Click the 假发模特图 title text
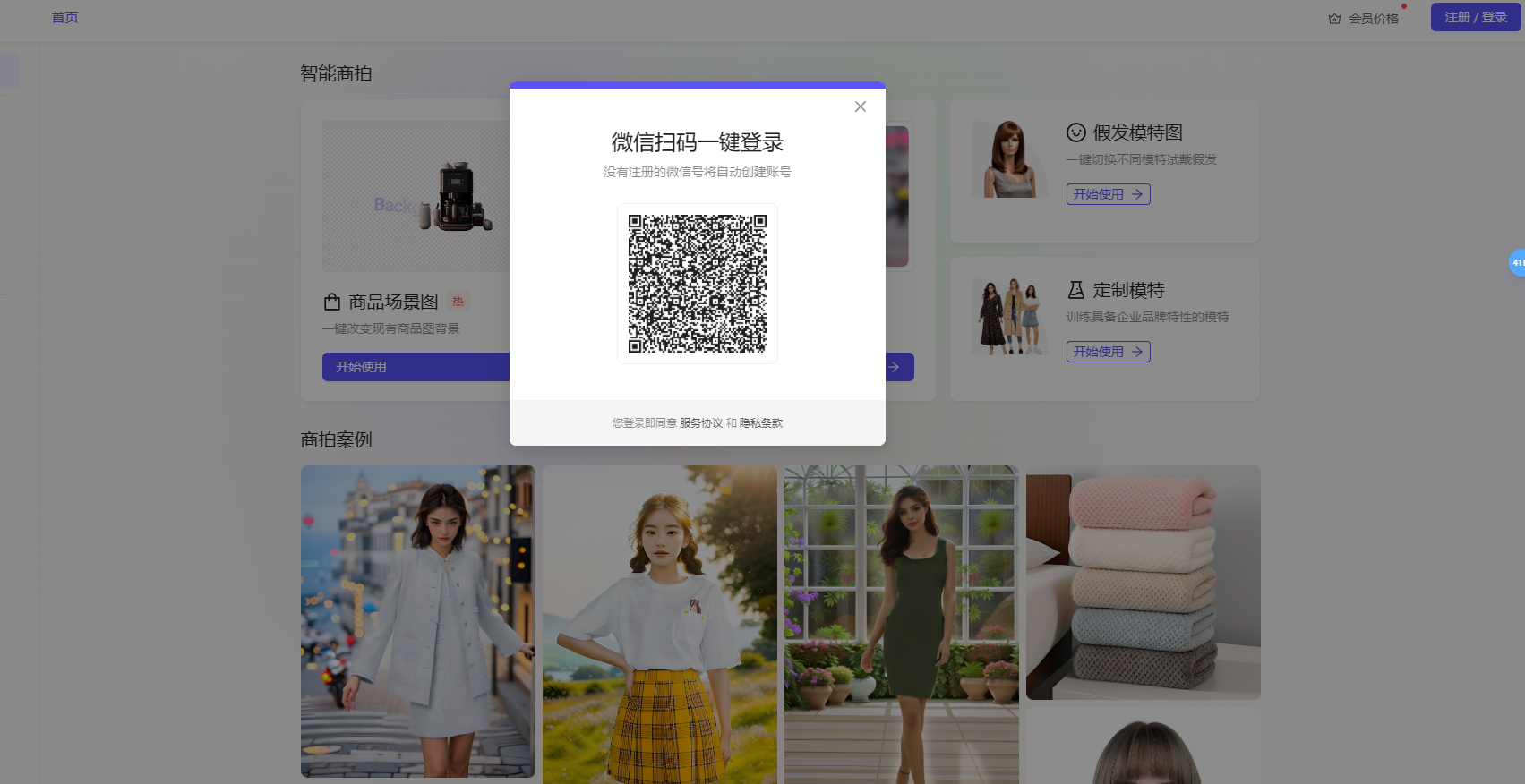The height and width of the screenshot is (784, 1525). 1138,132
